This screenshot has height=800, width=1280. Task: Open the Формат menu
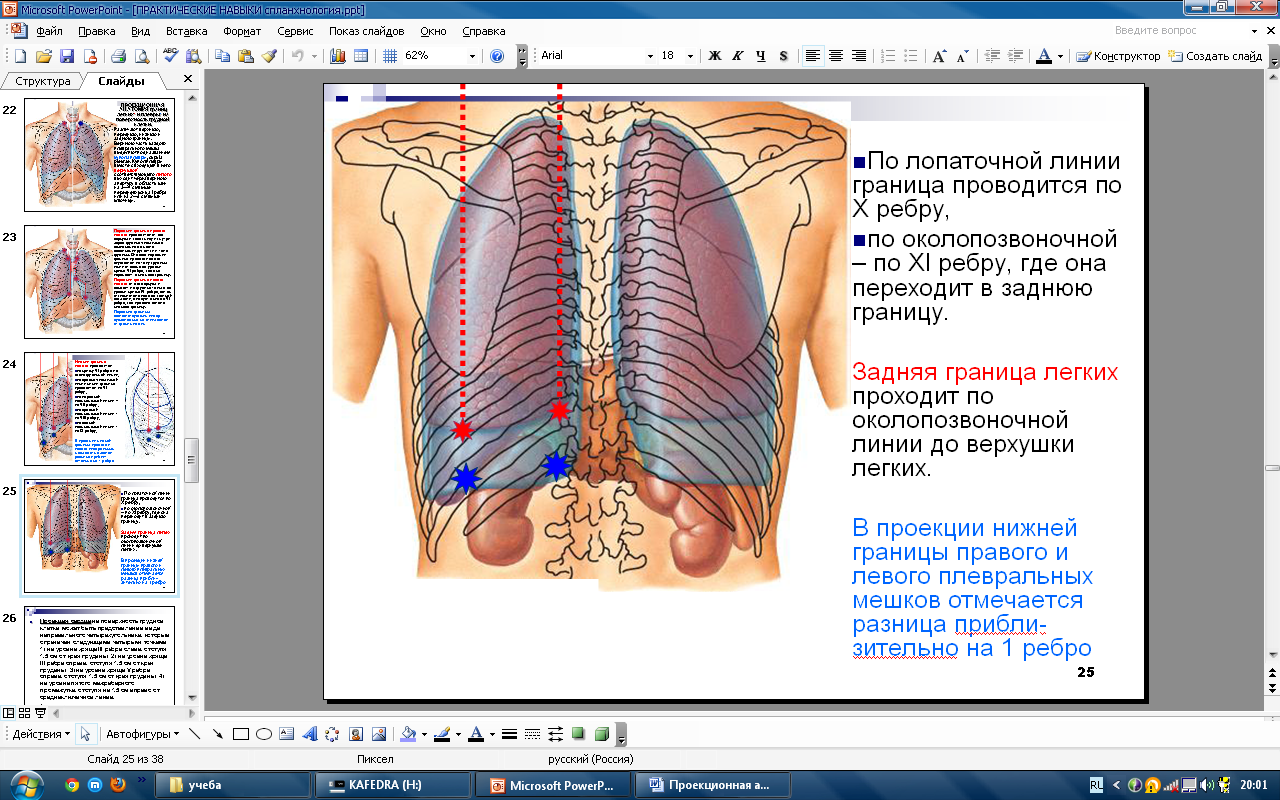click(242, 31)
